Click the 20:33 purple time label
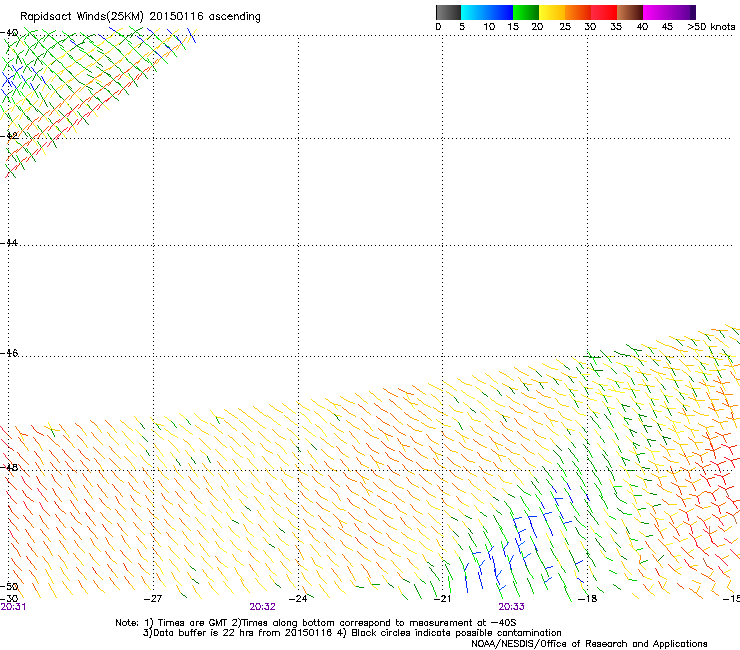The height and width of the screenshot is (650, 740). [512, 607]
